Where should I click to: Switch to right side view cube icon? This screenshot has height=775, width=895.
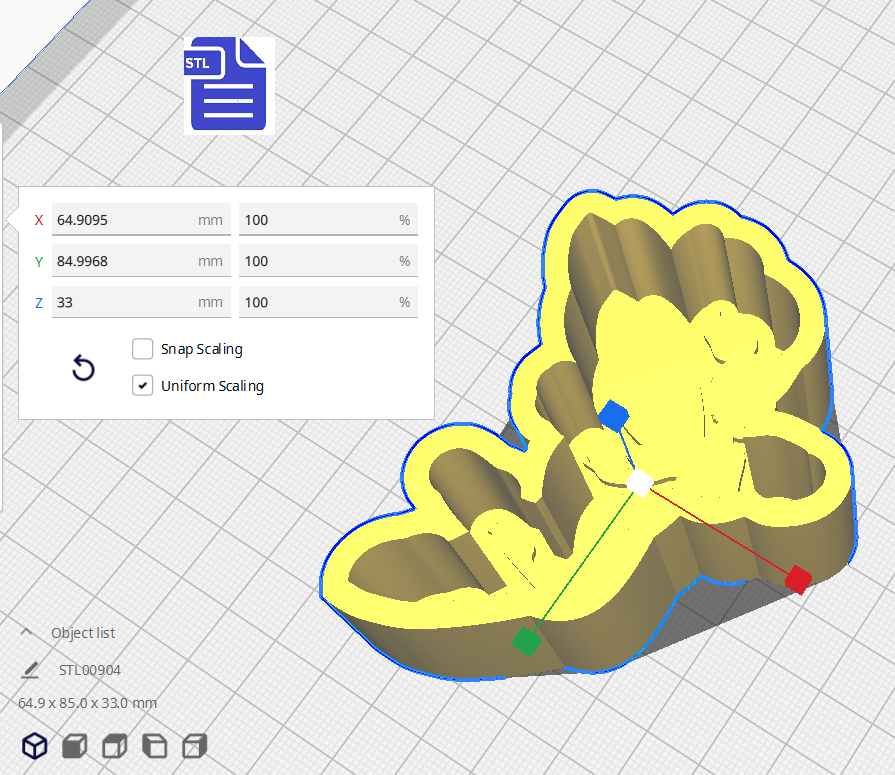tap(195, 746)
